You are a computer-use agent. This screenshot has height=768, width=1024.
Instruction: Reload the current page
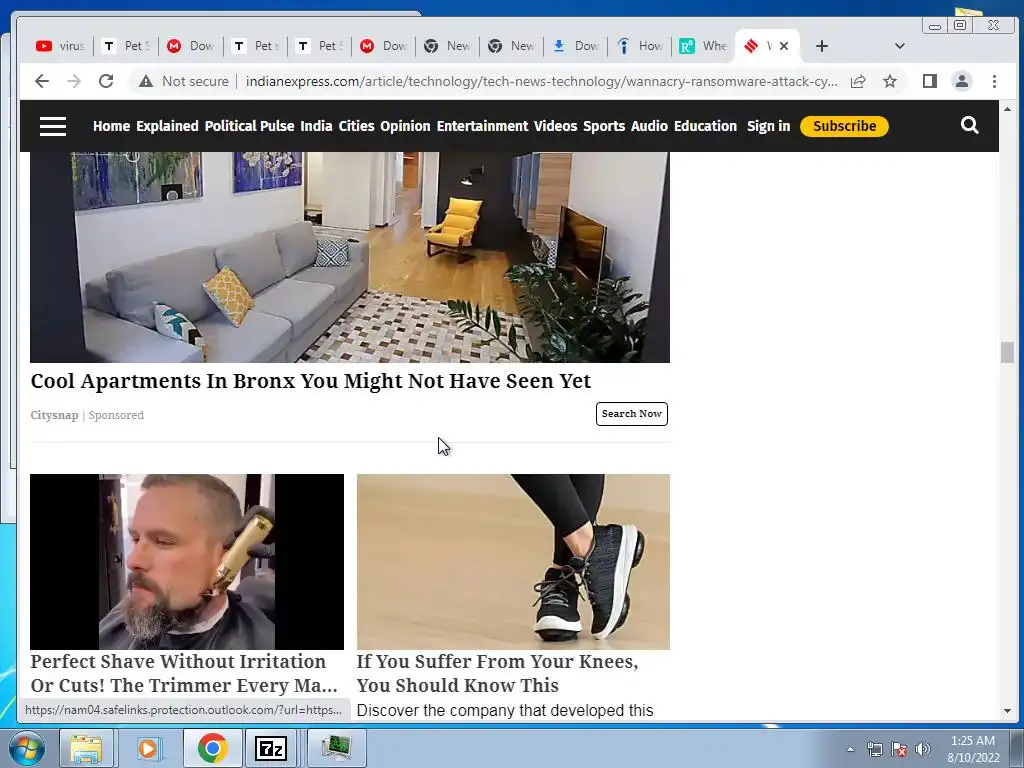[106, 81]
